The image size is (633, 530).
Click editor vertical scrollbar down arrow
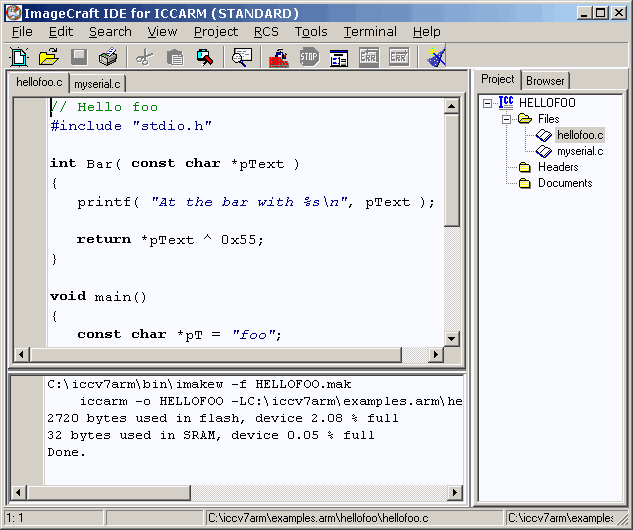[451, 338]
